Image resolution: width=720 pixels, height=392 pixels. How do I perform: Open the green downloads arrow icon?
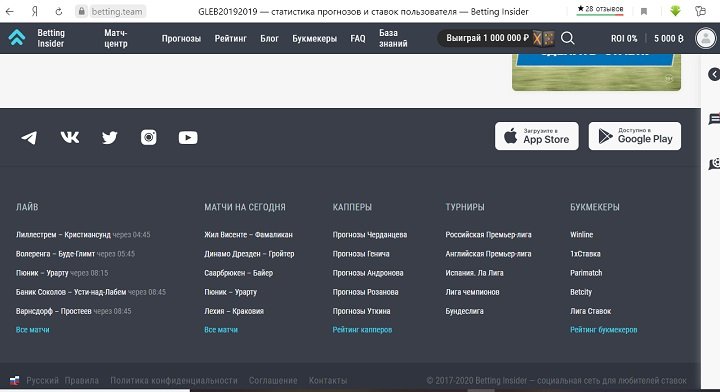pos(675,11)
